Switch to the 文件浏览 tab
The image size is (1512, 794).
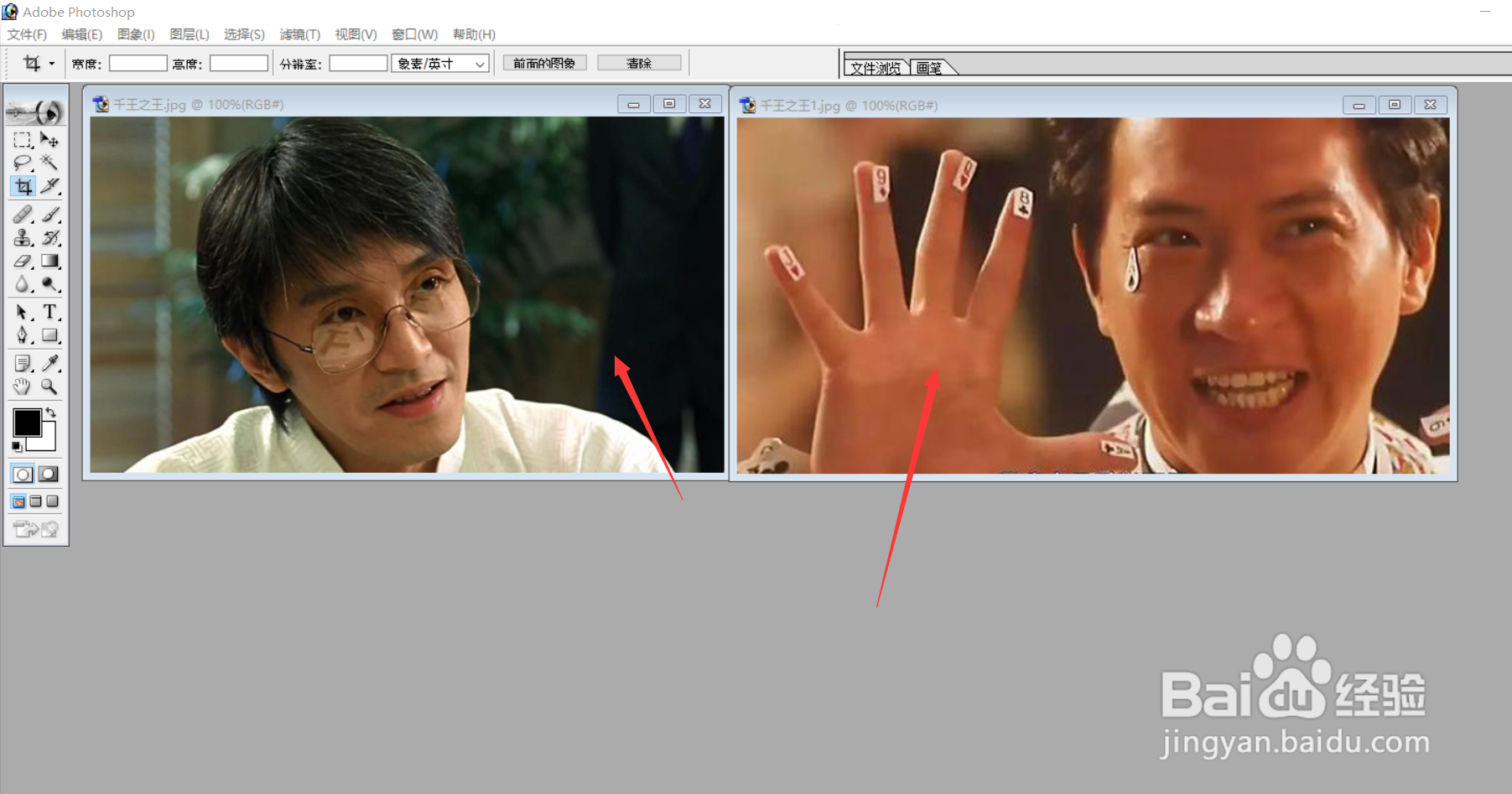pos(876,68)
